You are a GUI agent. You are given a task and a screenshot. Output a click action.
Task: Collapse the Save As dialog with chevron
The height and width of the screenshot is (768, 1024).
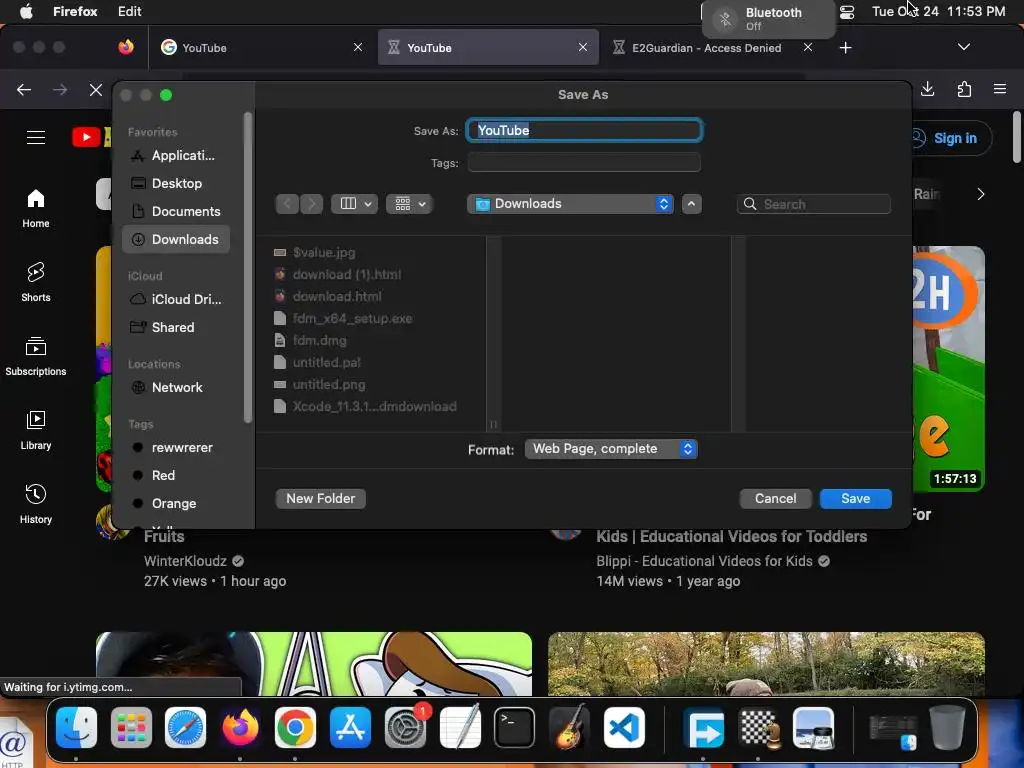692,204
